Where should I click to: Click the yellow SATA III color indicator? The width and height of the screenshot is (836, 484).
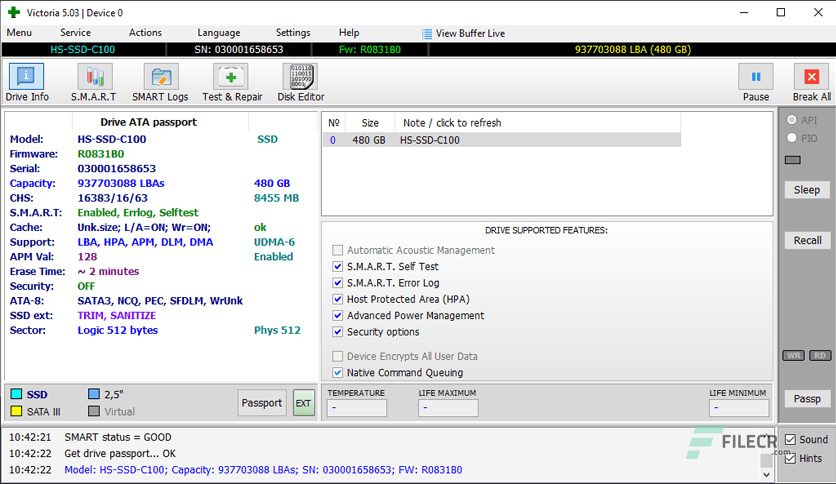(16, 411)
